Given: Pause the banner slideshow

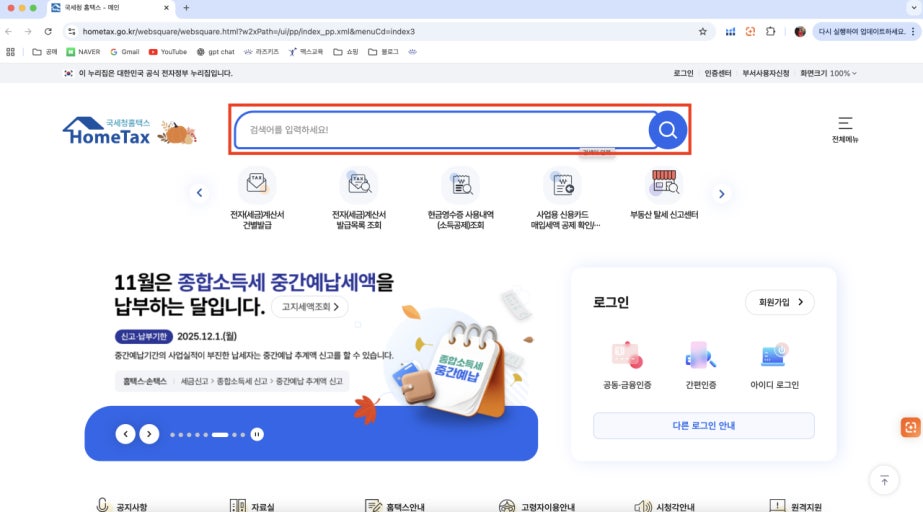Looking at the screenshot, I should (x=257, y=434).
